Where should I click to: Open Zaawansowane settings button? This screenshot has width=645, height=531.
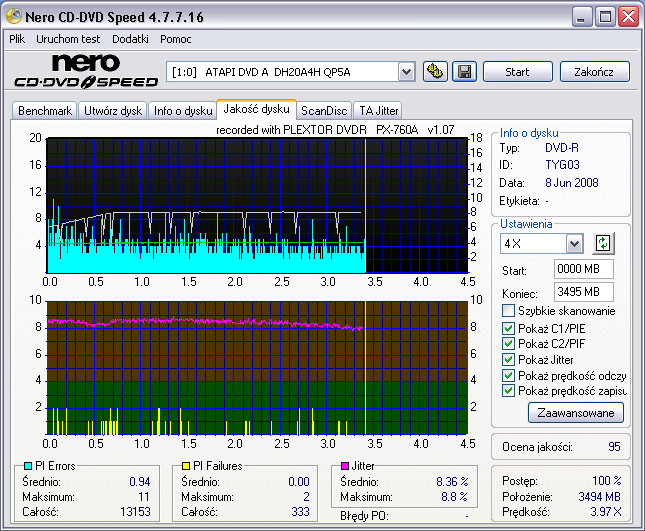pyautogui.click(x=576, y=413)
